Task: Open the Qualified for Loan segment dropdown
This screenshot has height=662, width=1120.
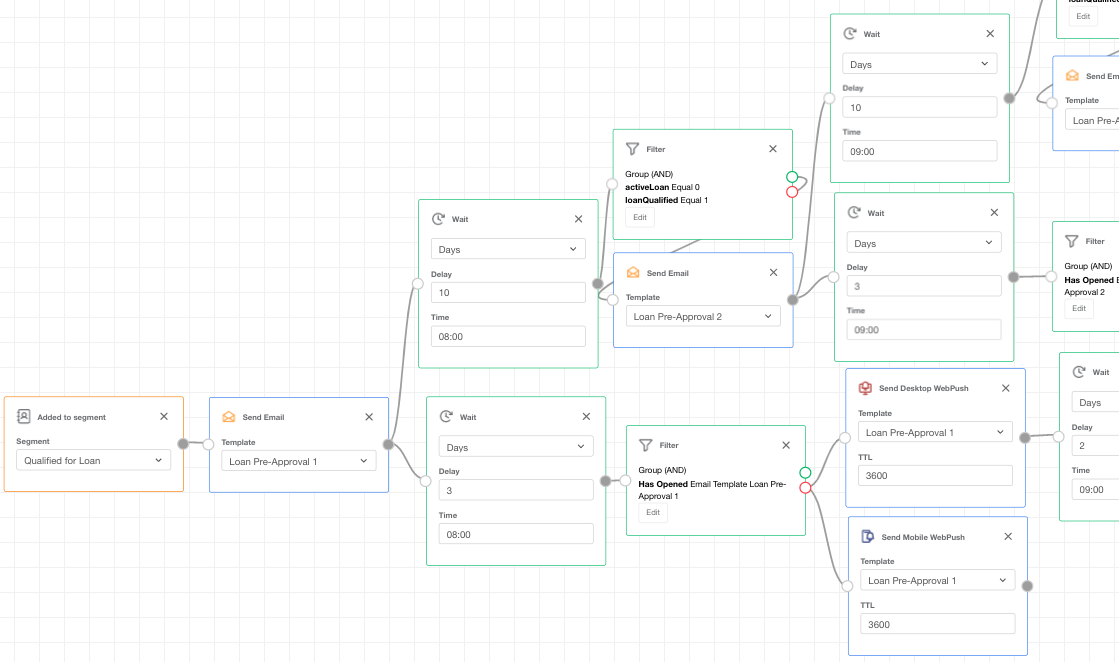Action: [x=94, y=461]
